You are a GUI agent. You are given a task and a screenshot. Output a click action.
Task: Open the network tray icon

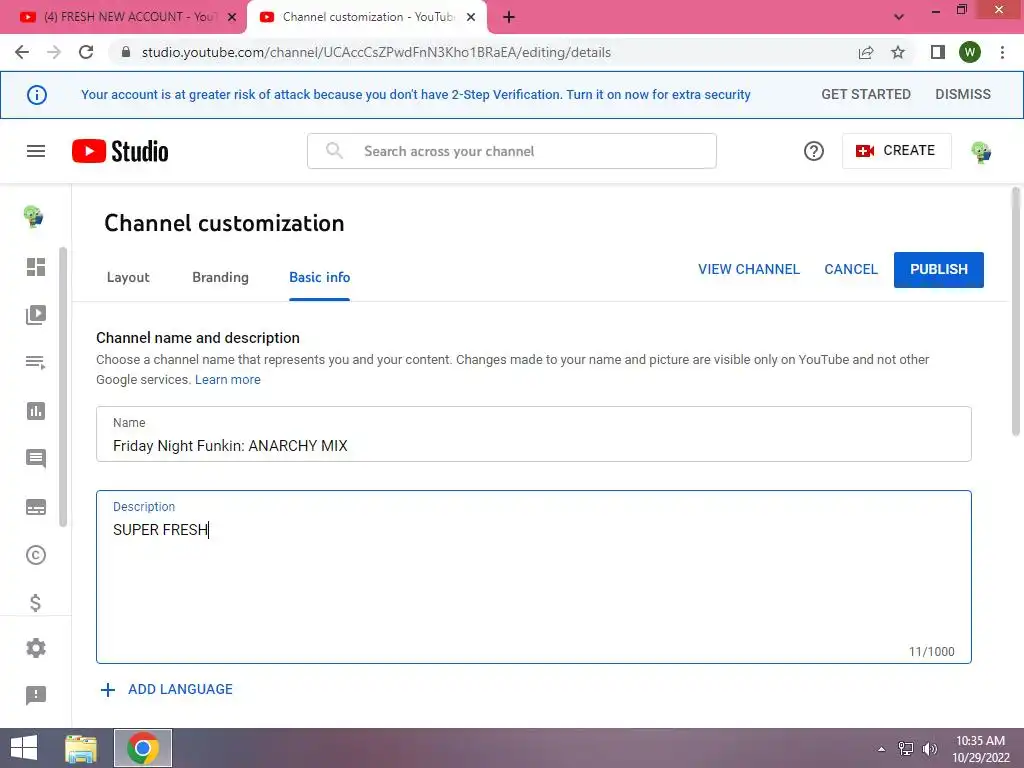pos(905,749)
